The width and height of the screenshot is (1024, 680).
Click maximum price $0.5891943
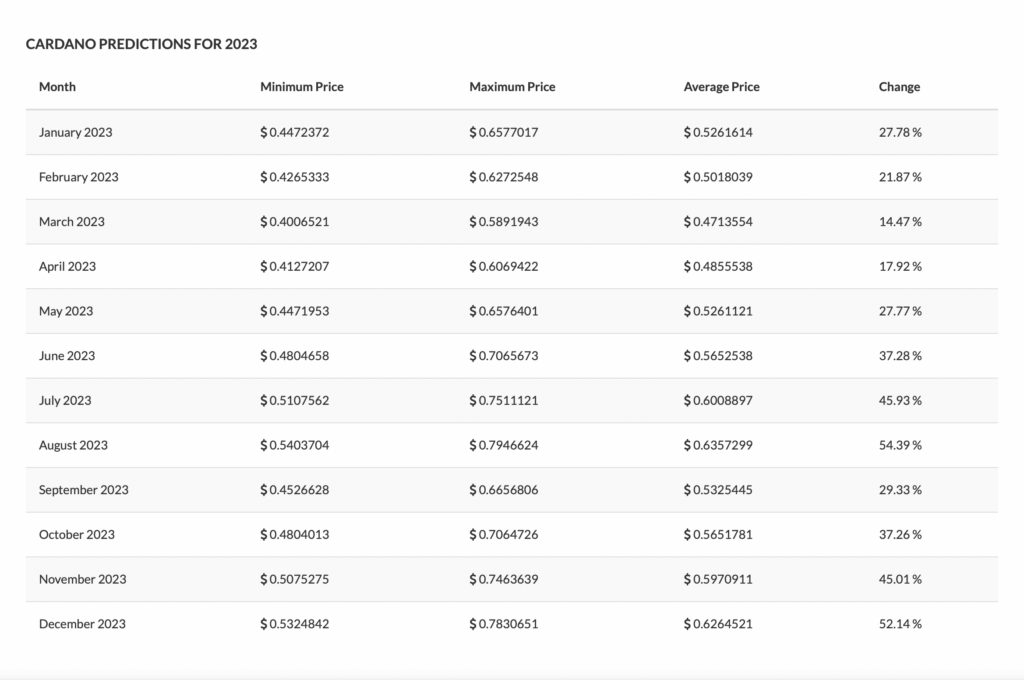tap(504, 221)
